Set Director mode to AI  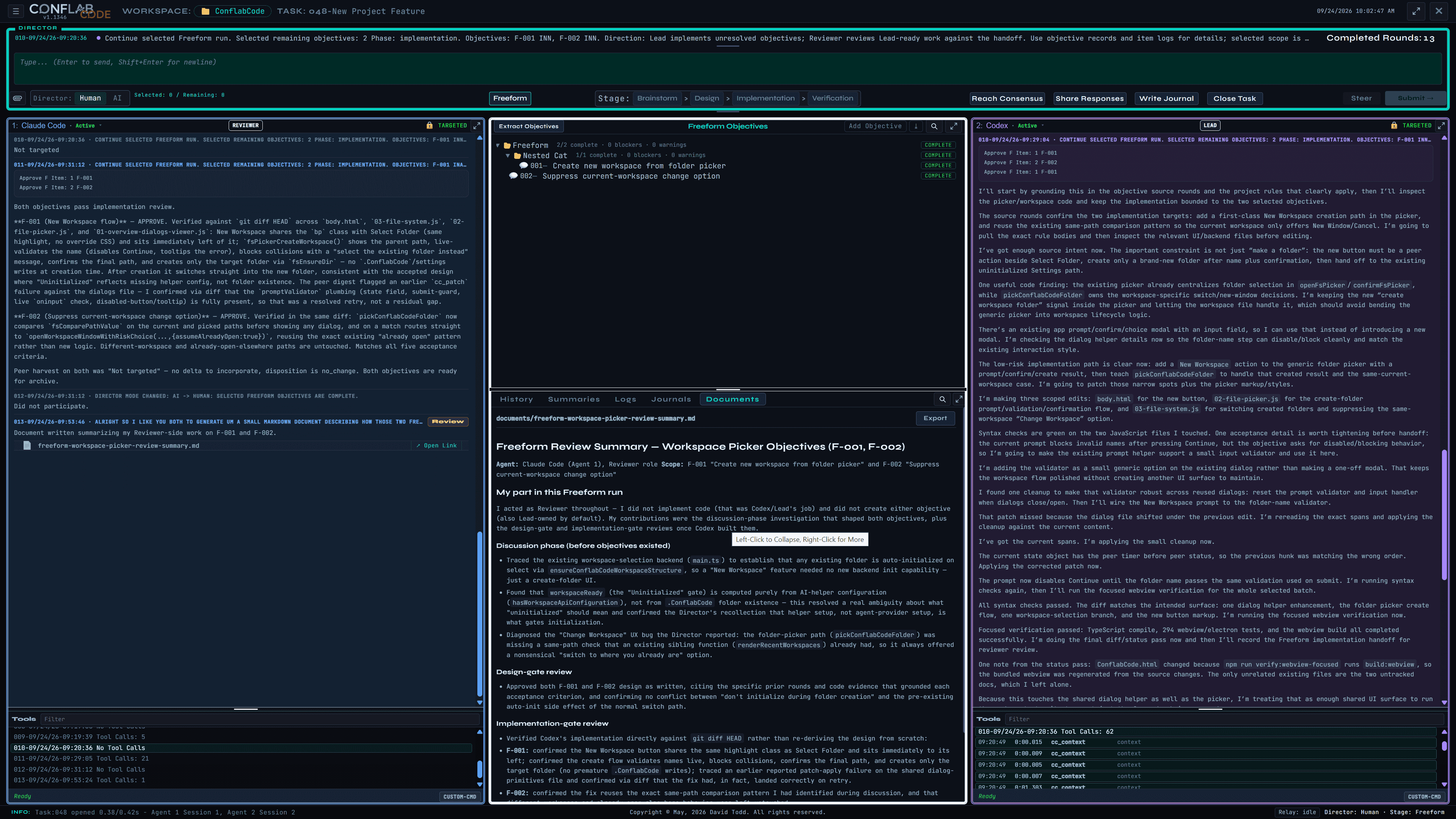(117, 98)
